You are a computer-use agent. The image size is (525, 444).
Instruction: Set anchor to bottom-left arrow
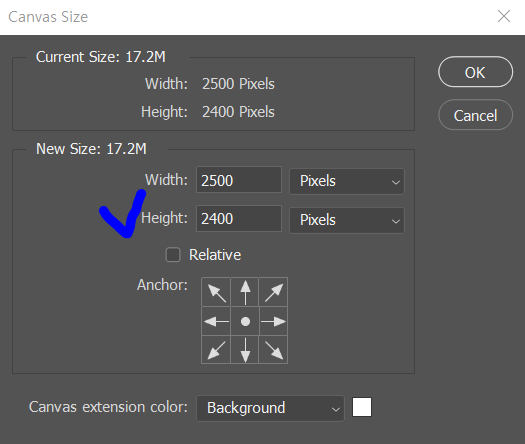pos(216,350)
